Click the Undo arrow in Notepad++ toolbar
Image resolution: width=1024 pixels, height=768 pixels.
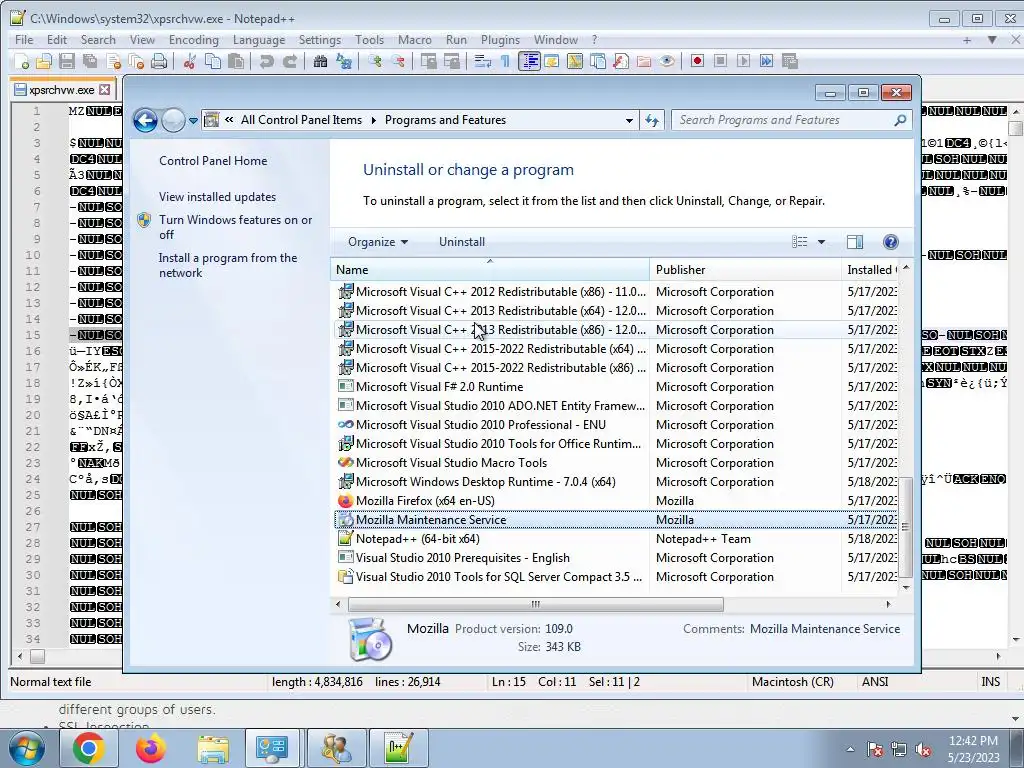click(x=266, y=61)
